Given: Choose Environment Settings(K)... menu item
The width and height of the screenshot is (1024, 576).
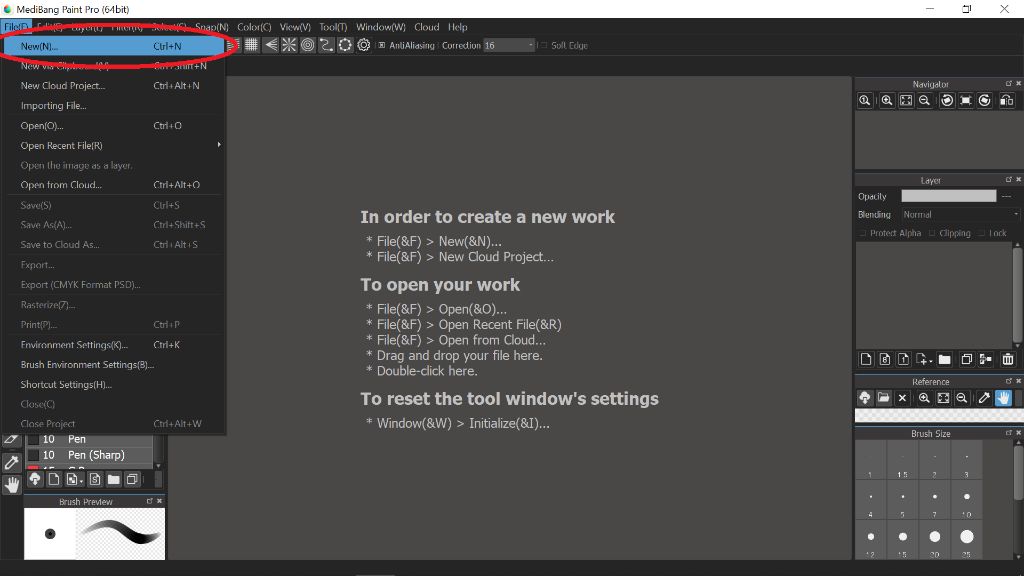Looking at the screenshot, I should click(x=114, y=344).
